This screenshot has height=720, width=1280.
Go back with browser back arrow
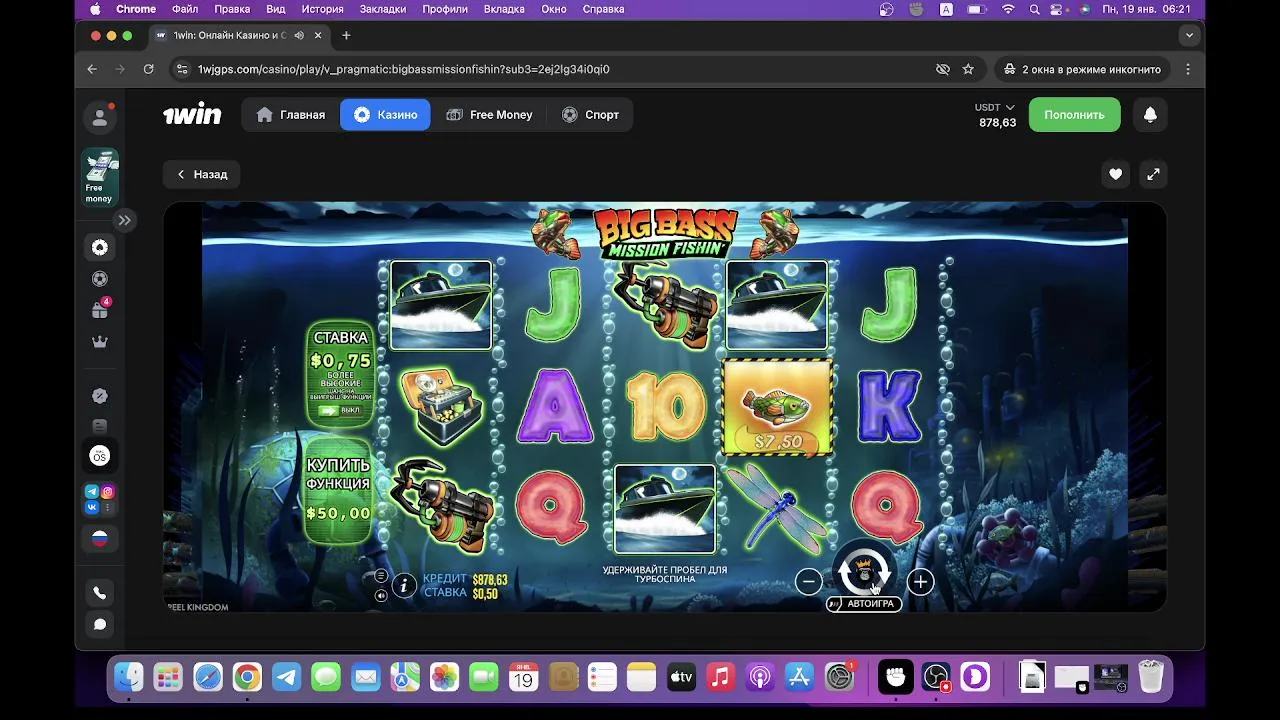92,69
